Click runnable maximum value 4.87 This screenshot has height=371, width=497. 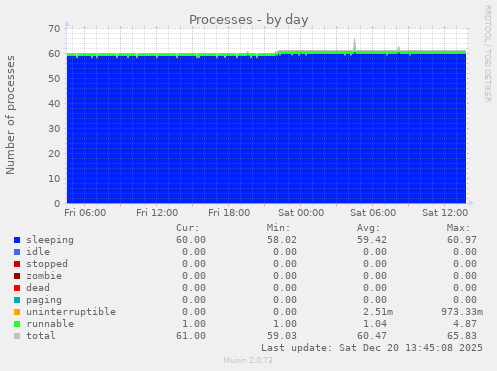click(x=465, y=324)
